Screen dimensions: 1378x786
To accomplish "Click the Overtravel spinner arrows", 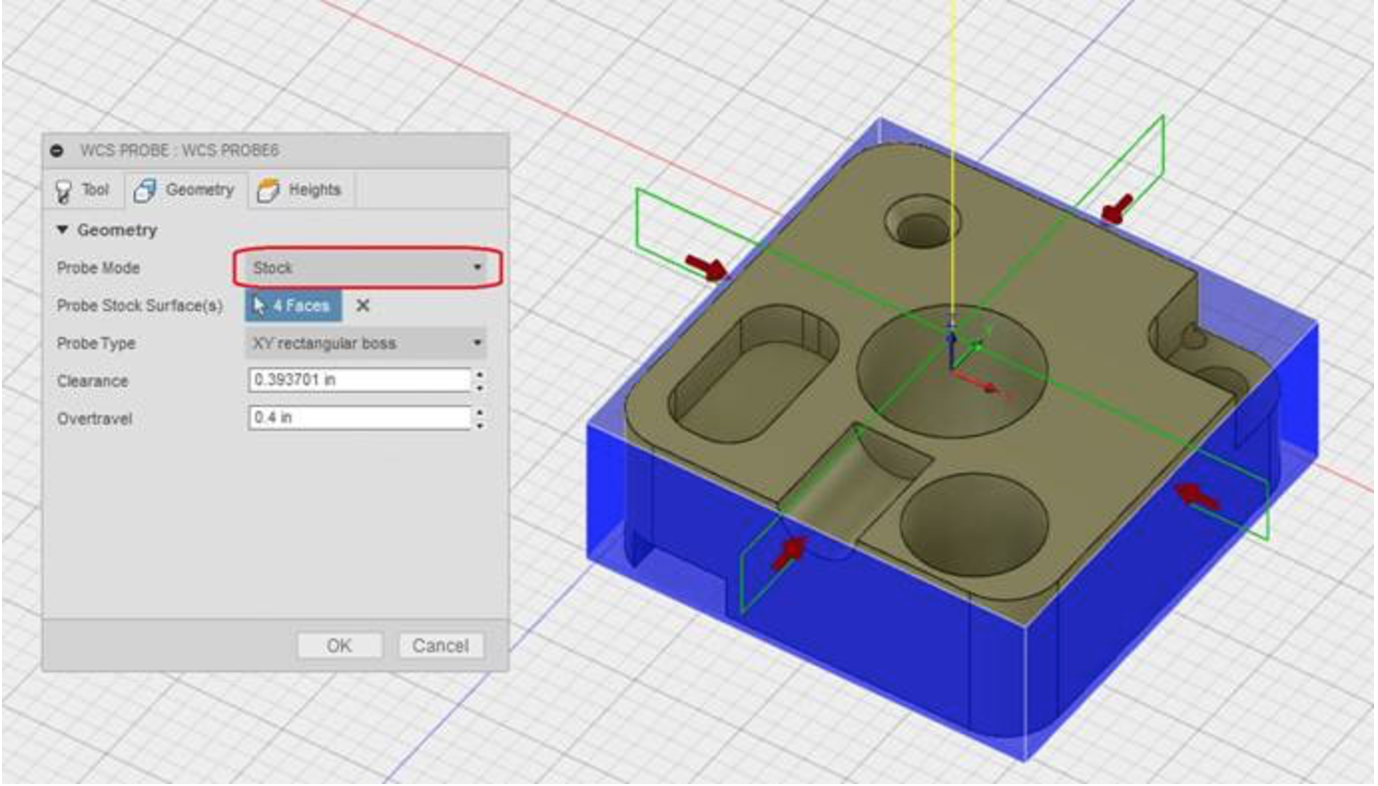I will pos(480,418).
